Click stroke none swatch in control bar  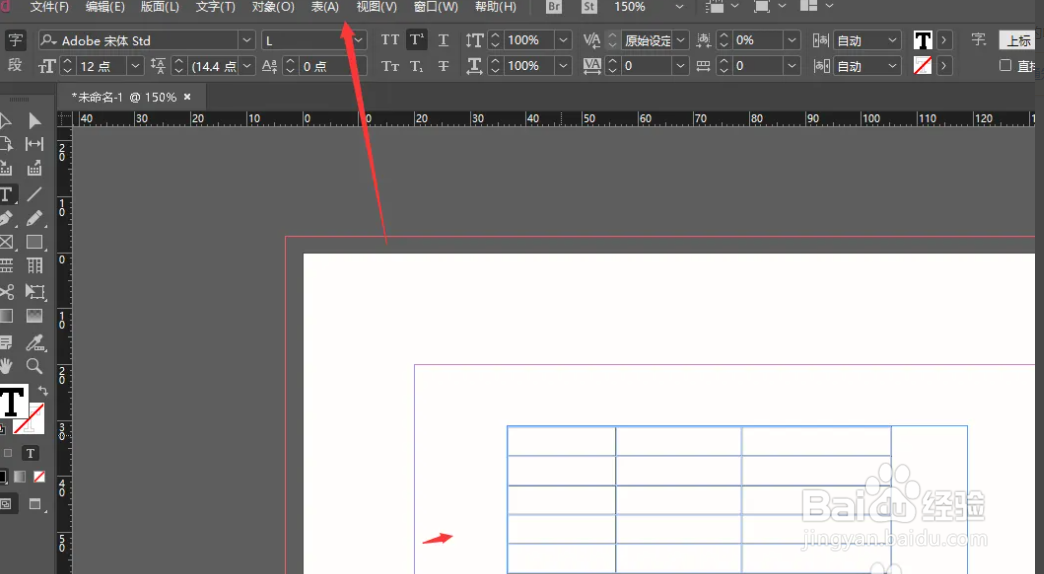tap(923, 66)
